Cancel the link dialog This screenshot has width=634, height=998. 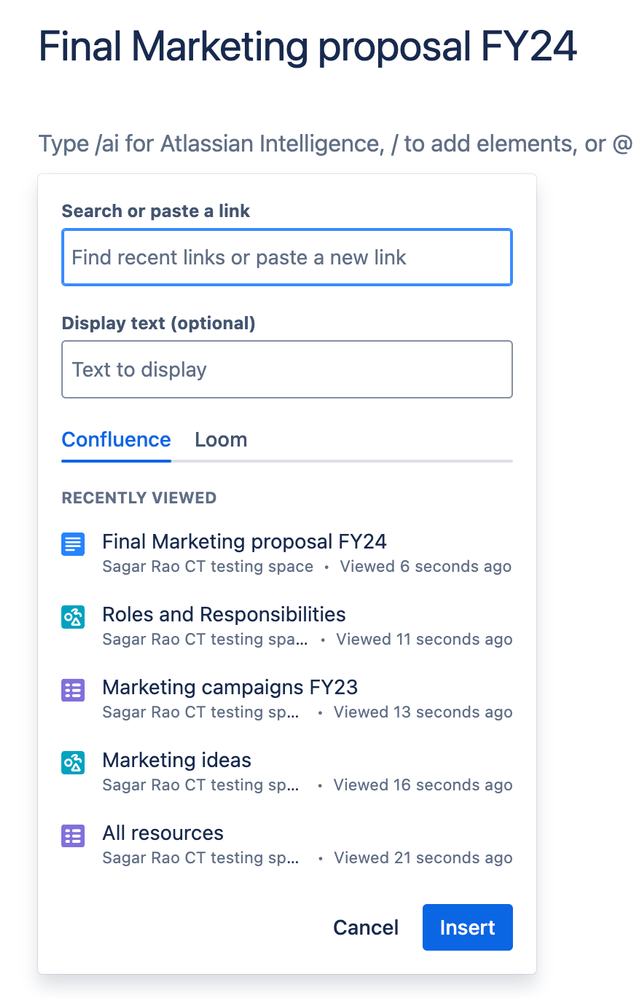pos(366,928)
